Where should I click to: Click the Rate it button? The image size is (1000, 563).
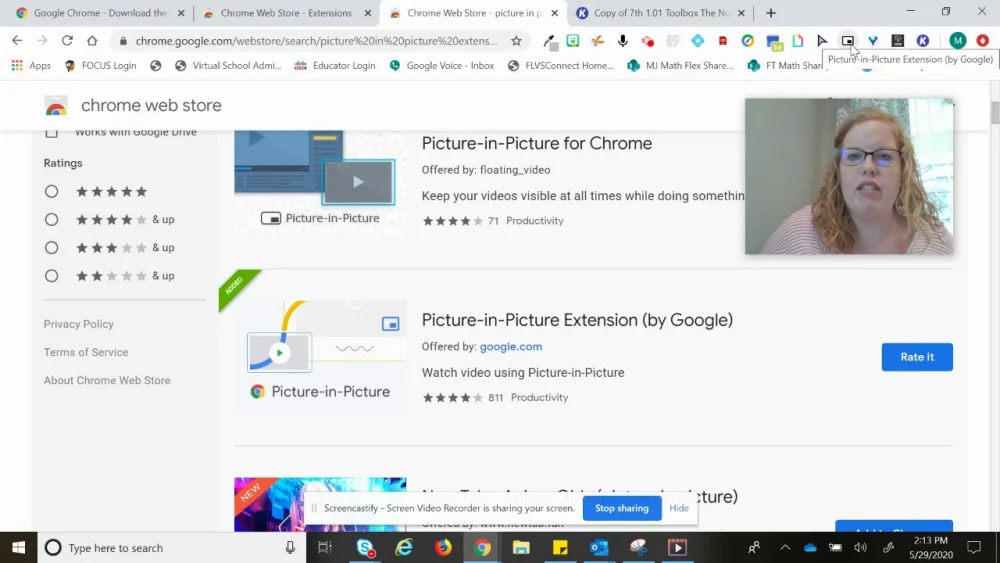pos(917,357)
